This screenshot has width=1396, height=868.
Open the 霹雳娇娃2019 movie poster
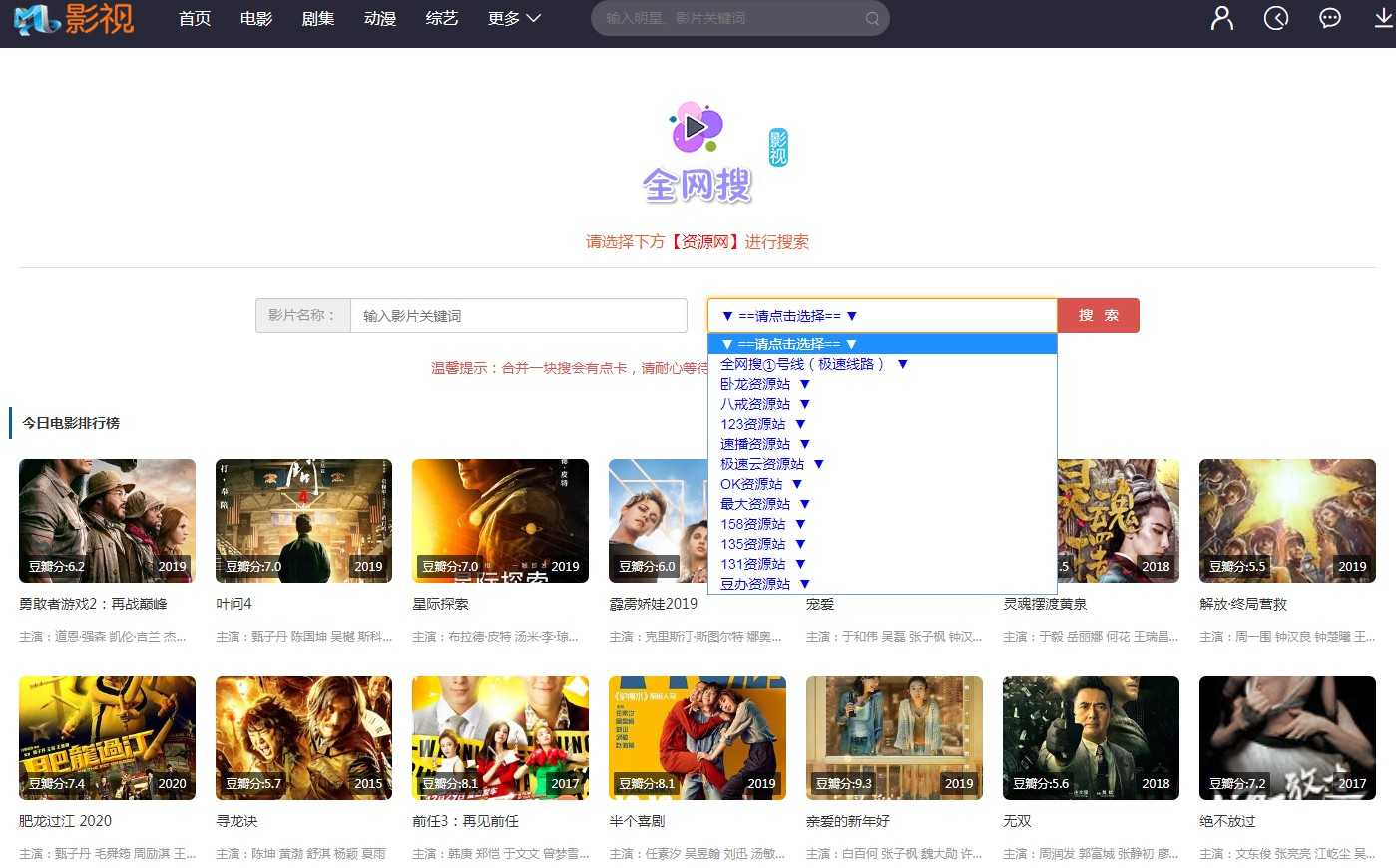click(x=659, y=521)
